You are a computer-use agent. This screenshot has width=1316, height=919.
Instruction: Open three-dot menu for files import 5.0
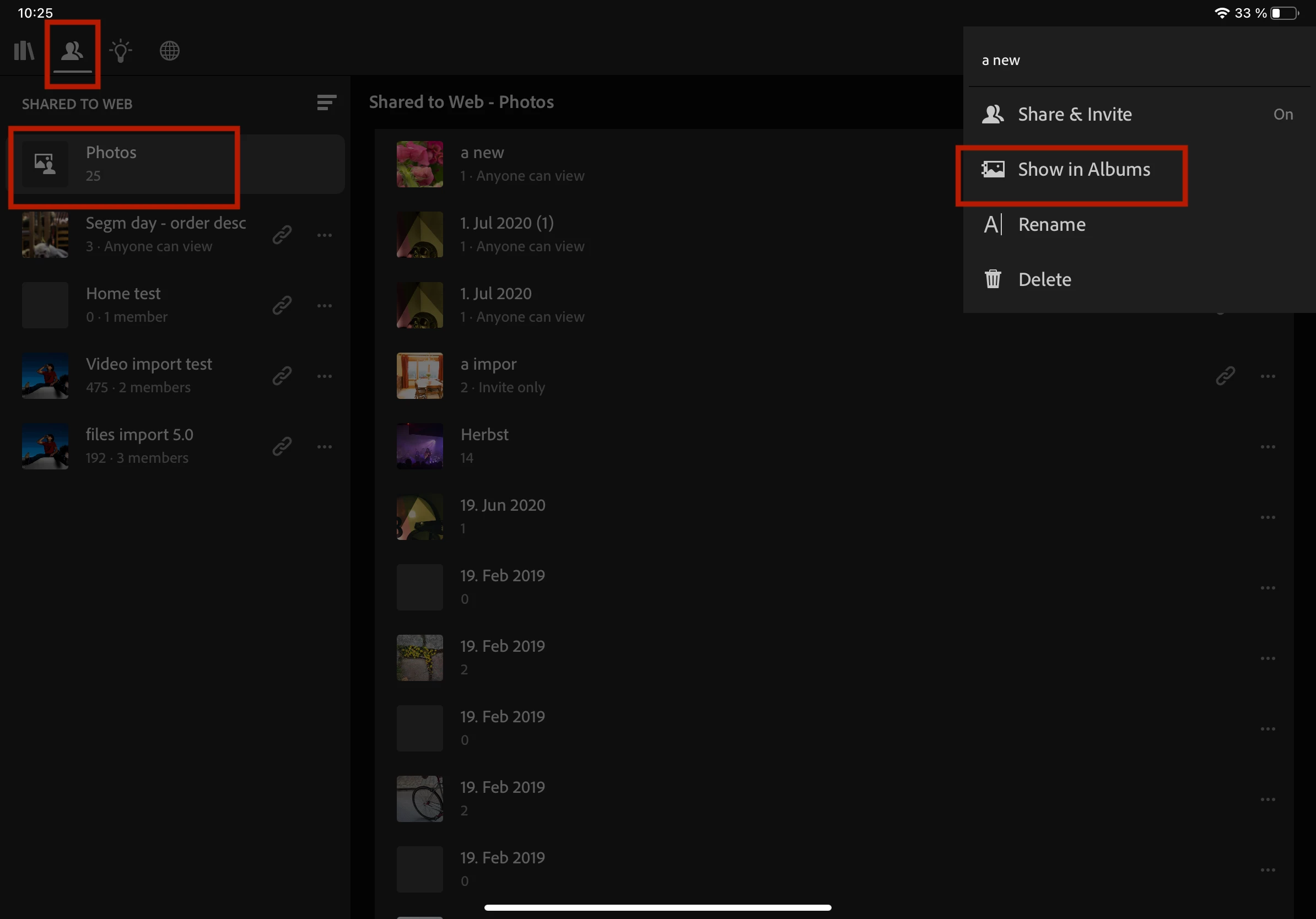[x=325, y=446]
